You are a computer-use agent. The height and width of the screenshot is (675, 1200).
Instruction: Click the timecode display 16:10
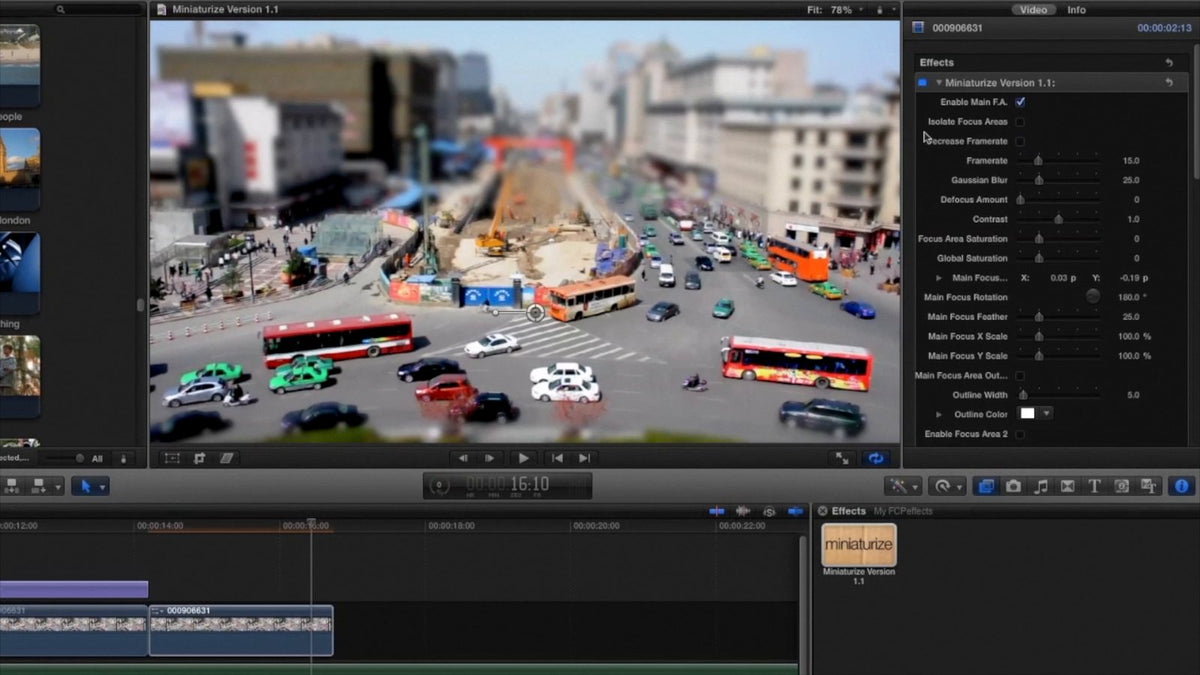pyautogui.click(x=508, y=486)
